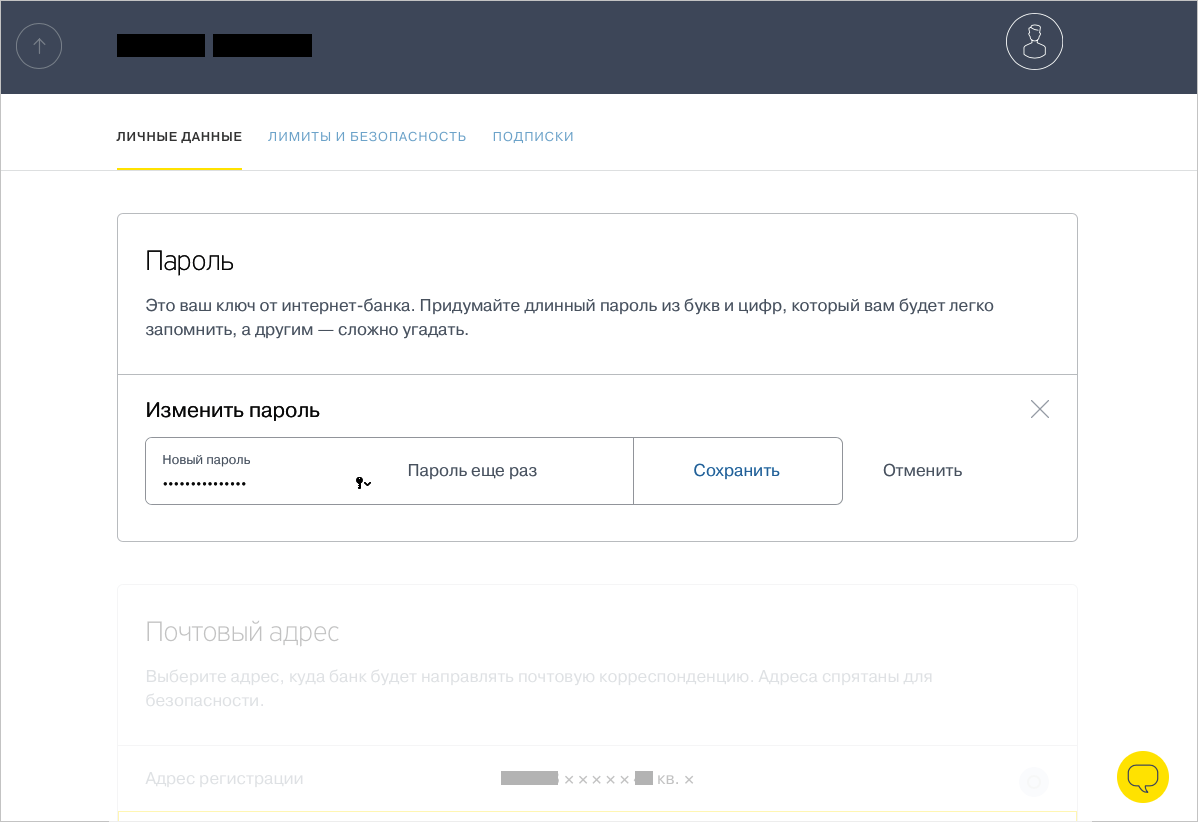Open the user profile avatar icon
Image resolution: width=1198 pixels, height=822 pixels.
(x=1034, y=41)
